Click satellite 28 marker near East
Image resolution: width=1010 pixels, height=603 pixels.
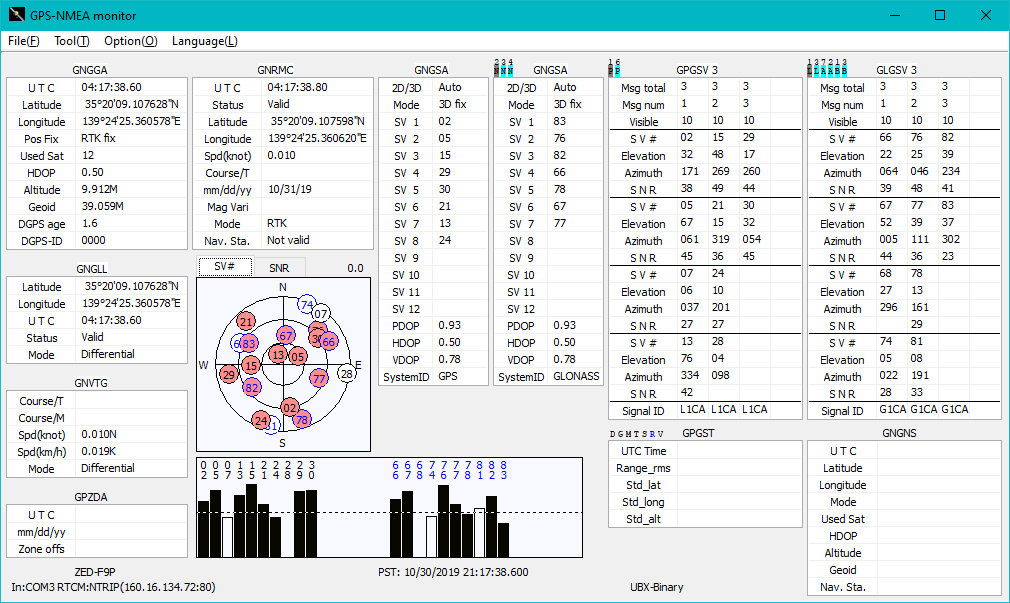pos(347,374)
